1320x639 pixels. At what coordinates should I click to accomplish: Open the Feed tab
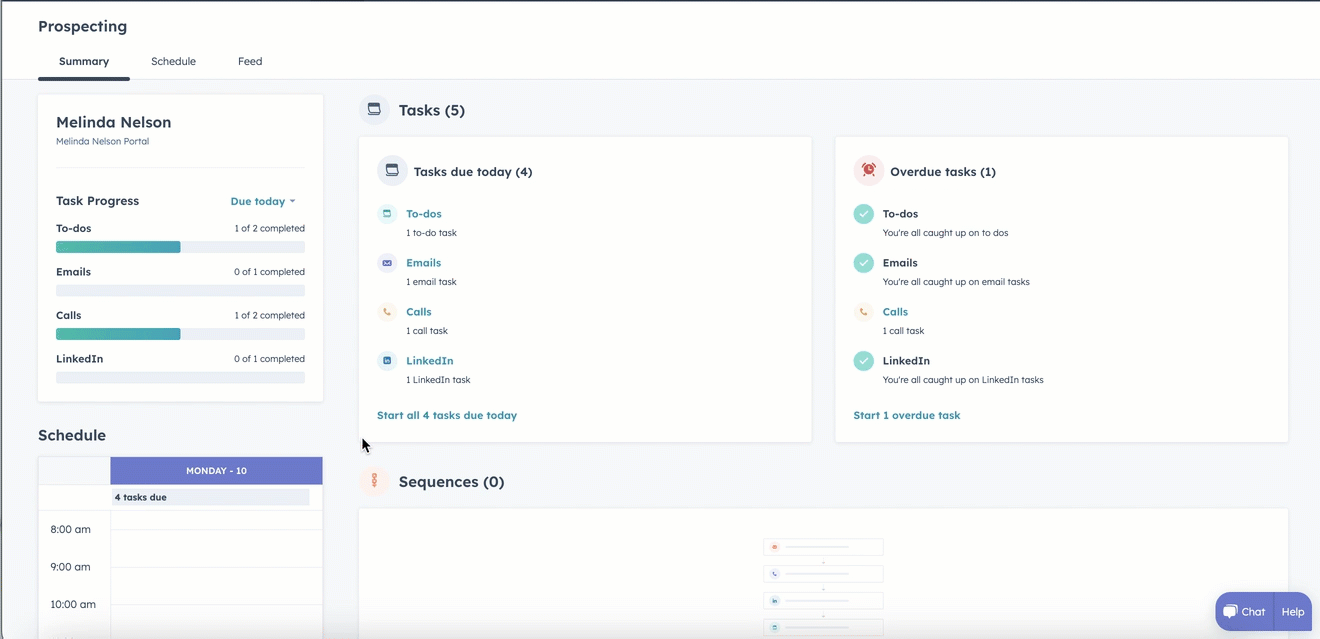[x=249, y=61]
